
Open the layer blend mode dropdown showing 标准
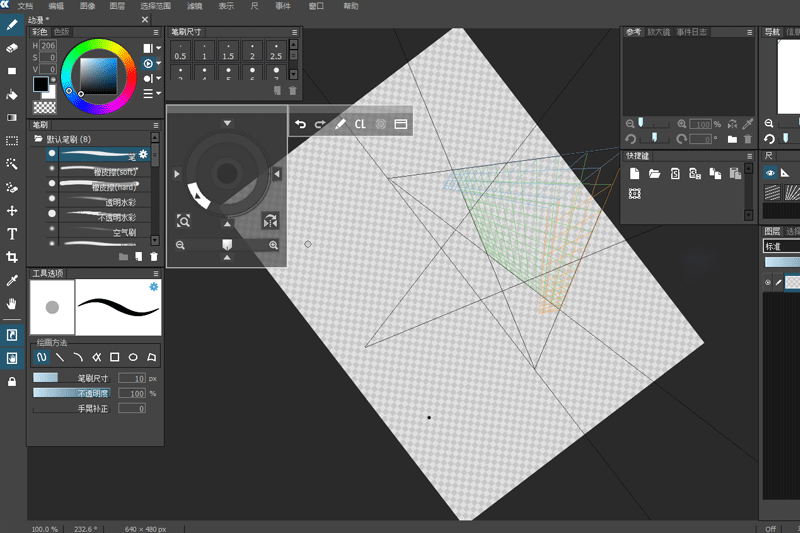(x=782, y=246)
